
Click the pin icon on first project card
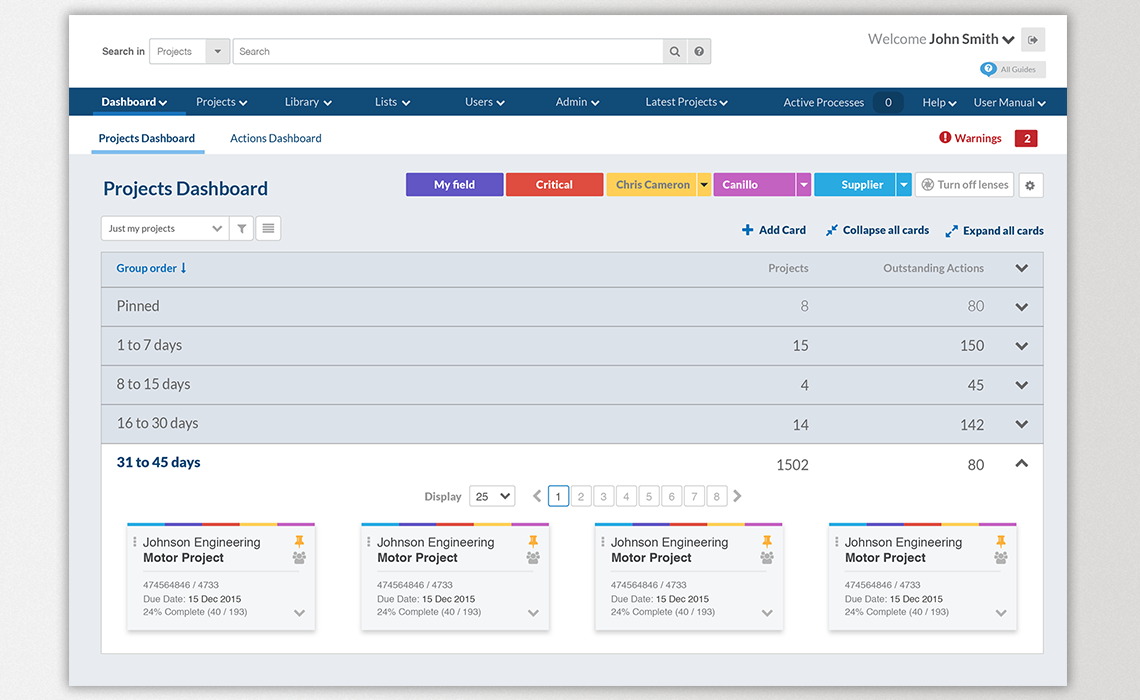click(299, 542)
